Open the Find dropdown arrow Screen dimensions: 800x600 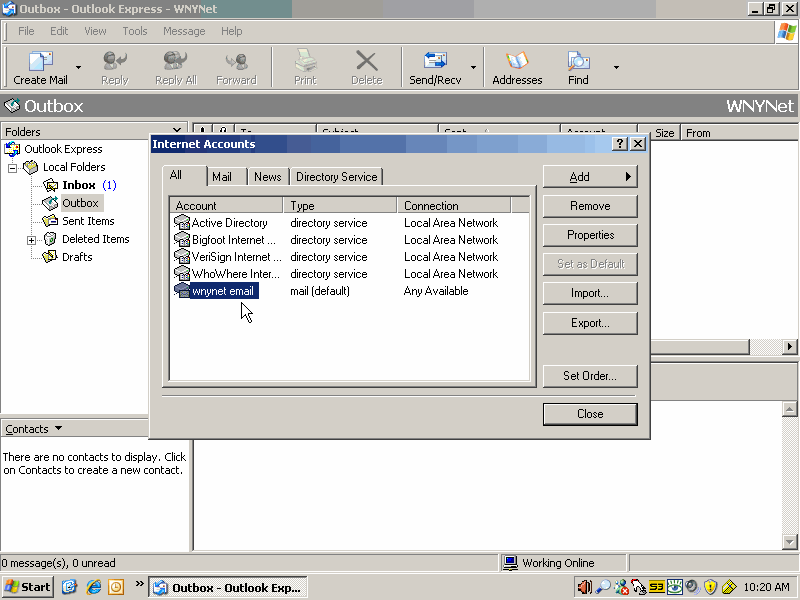click(x=616, y=67)
